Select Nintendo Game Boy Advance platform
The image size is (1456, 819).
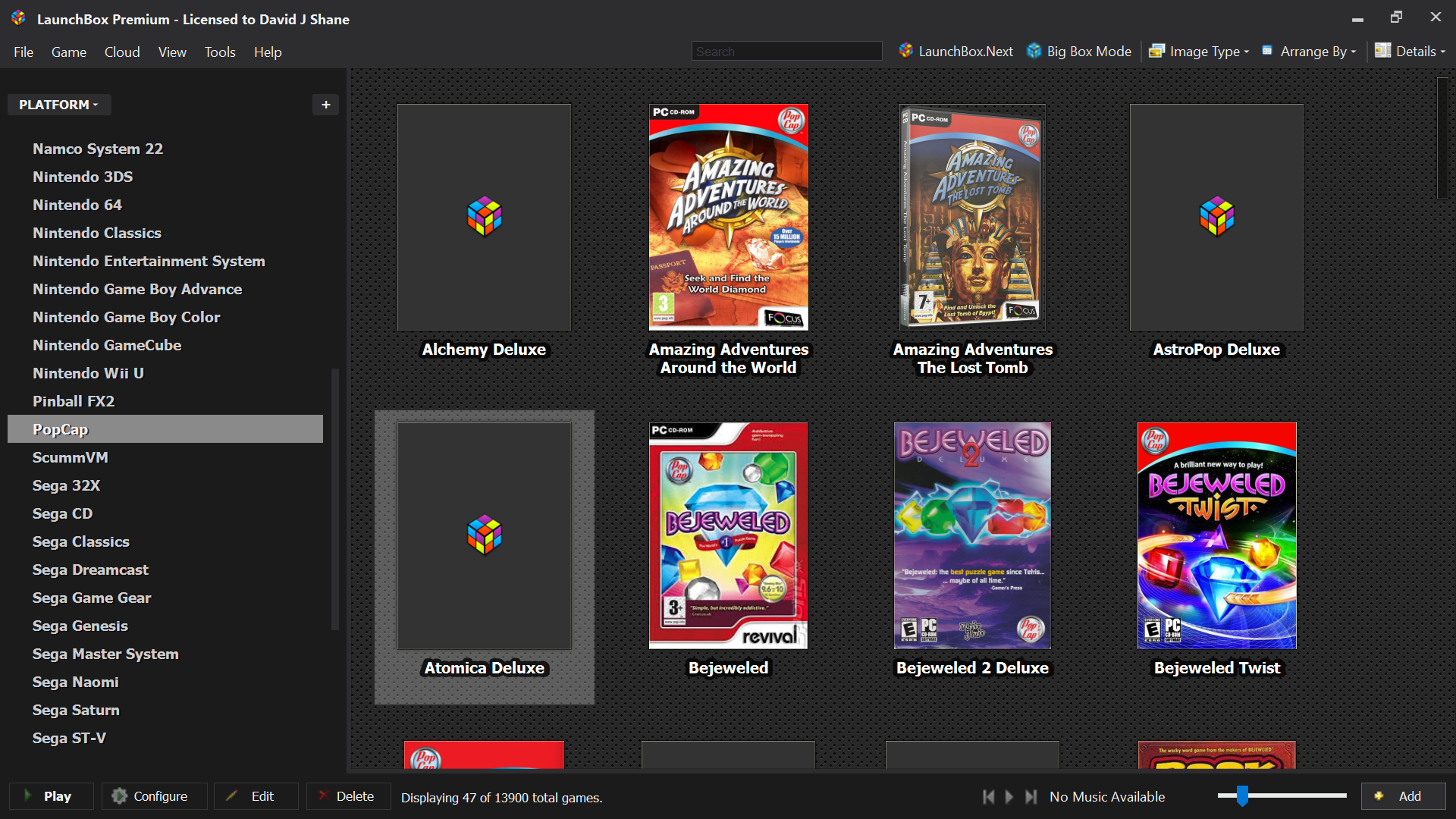[x=137, y=289]
